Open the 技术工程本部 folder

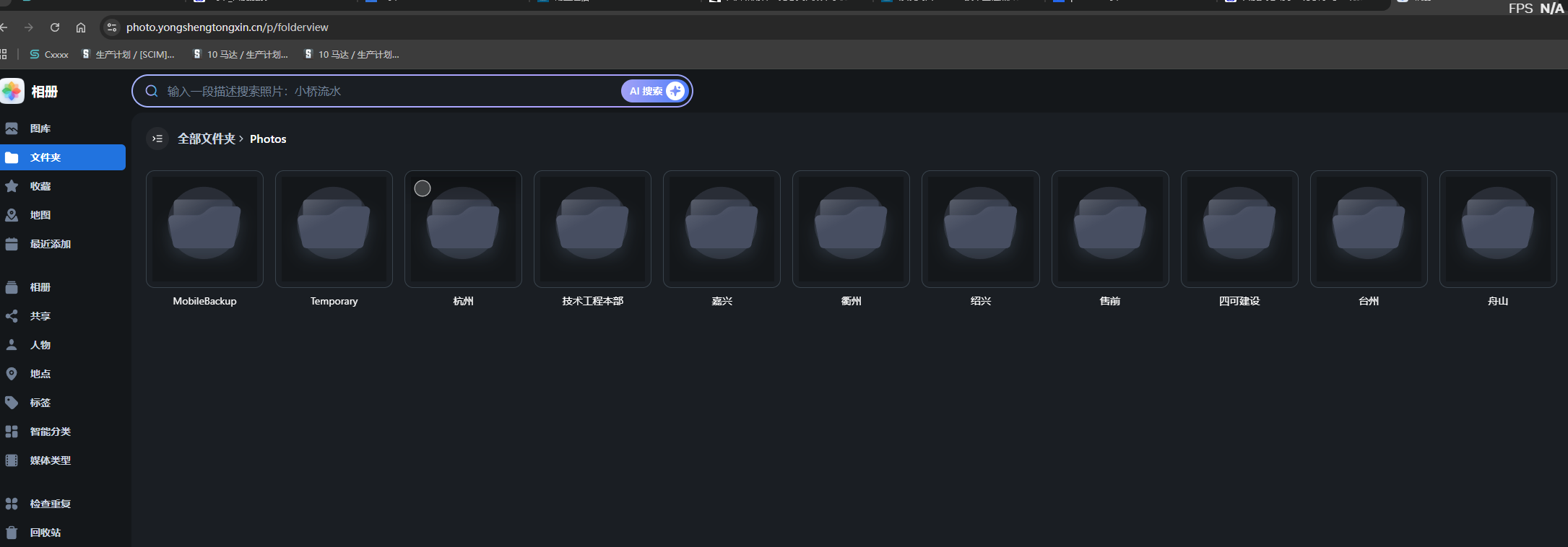[592, 229]
